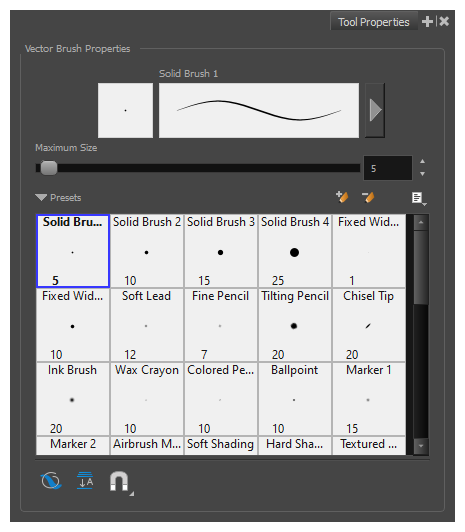Pick the Ink Brush preset

pos(73,399)
